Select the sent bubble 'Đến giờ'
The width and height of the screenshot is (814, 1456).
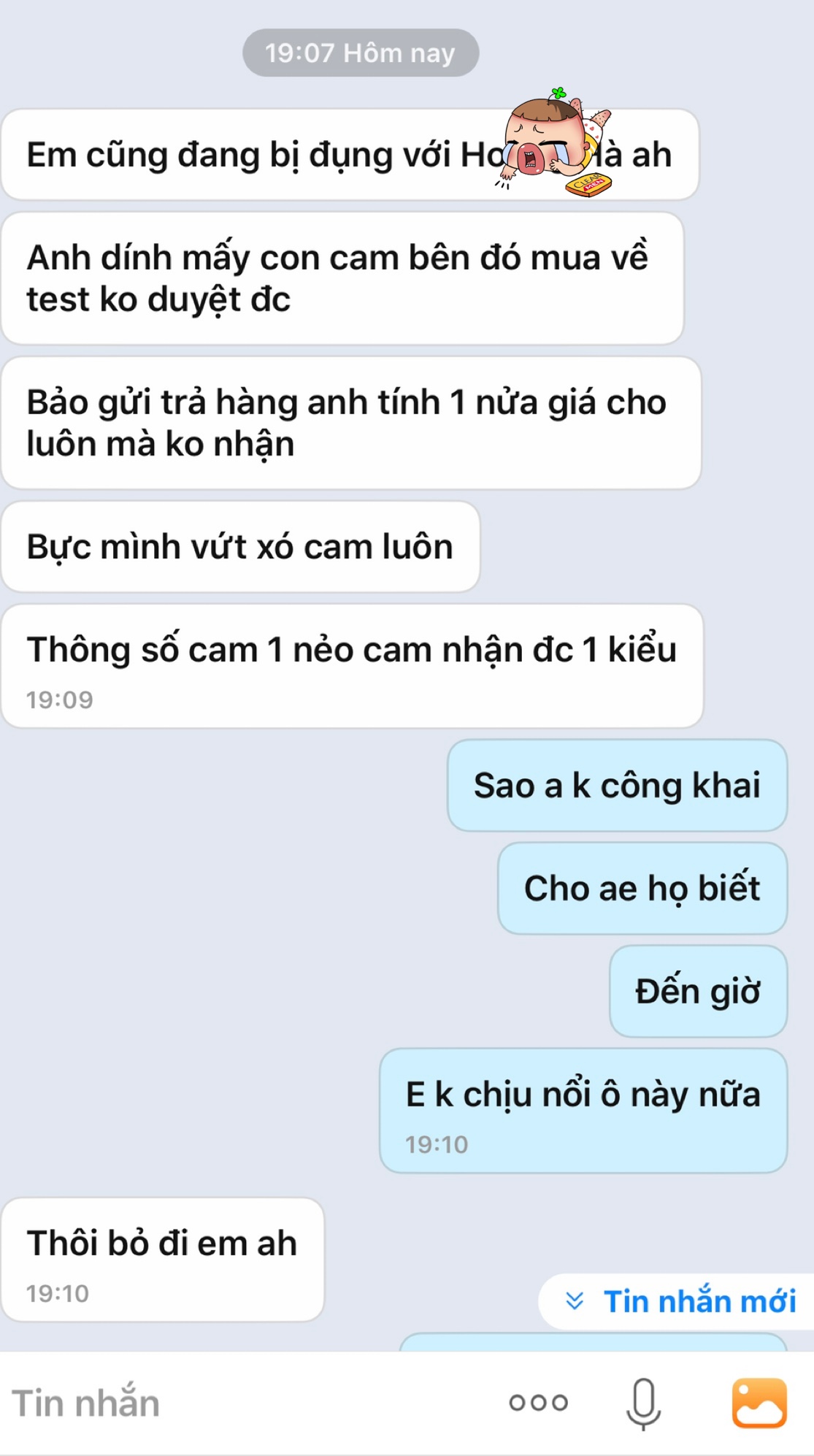699,991
